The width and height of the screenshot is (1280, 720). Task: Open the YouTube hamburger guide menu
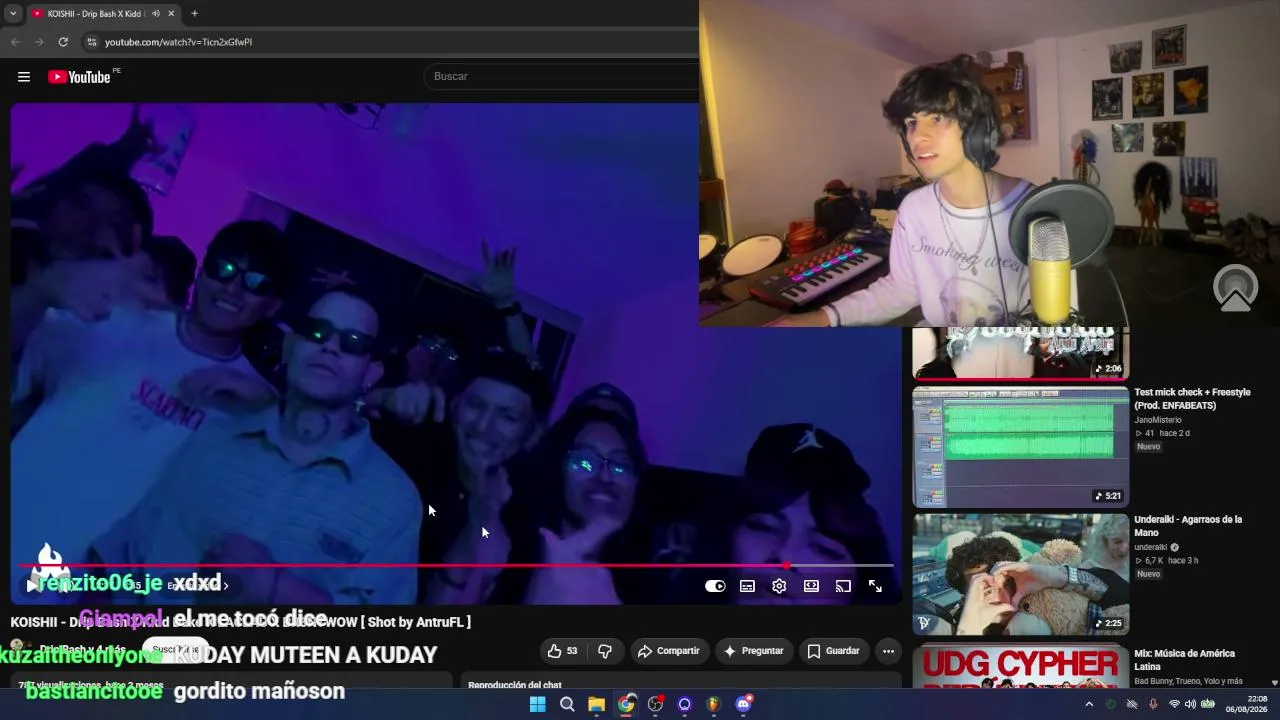(24, 77)
